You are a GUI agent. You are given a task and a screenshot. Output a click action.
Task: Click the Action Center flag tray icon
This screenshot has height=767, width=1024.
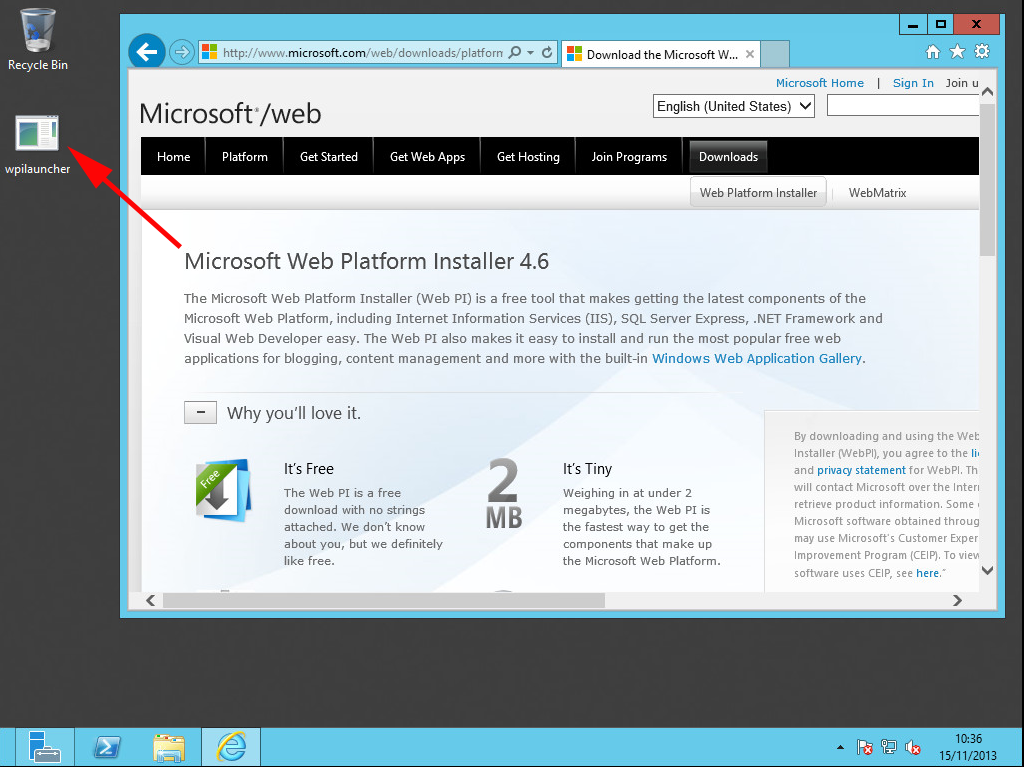pyautogui.click(x=865, y=747)
